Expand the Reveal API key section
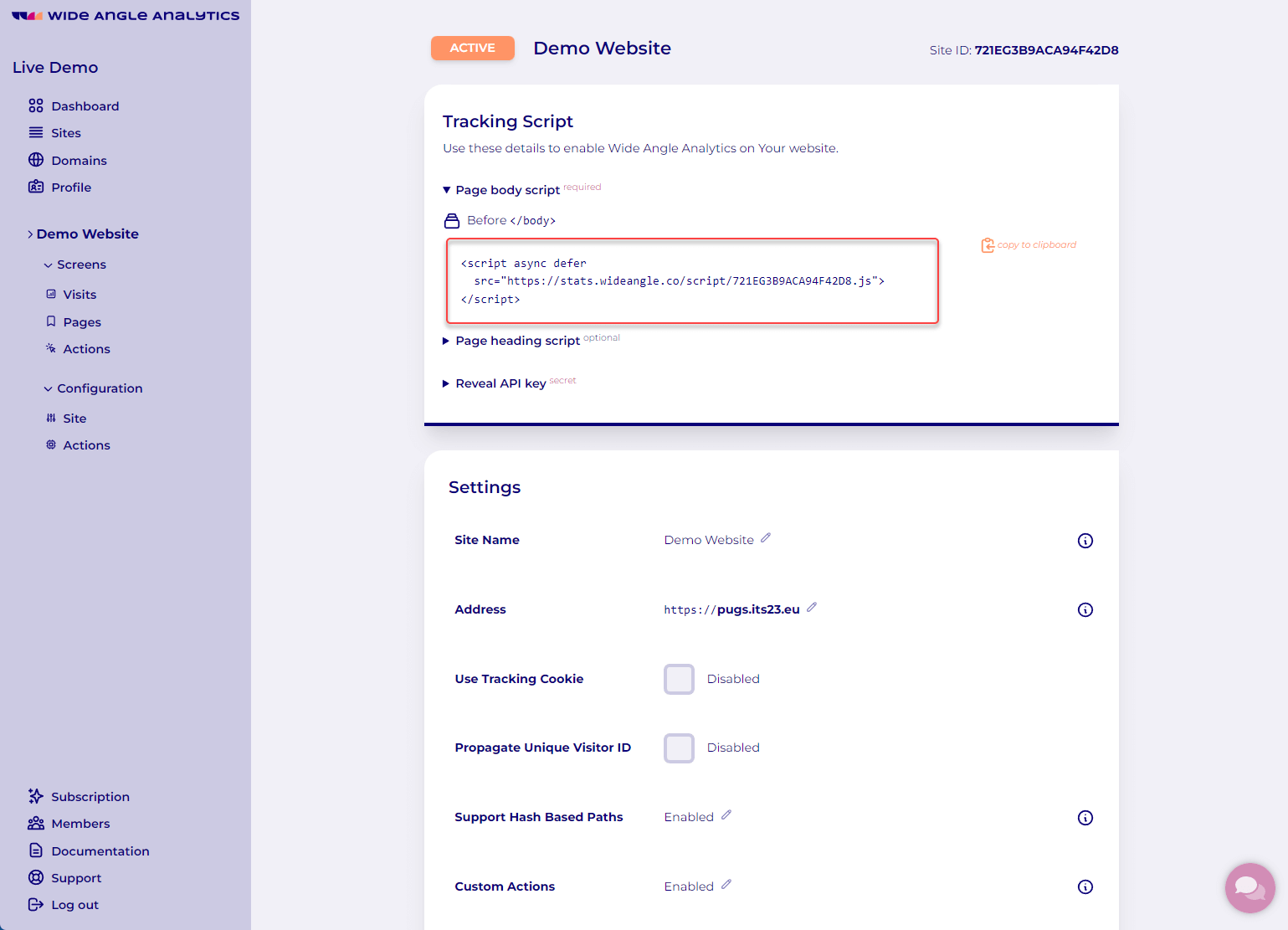Viewport: 1288px width, 930px height. click(x=495, y=383)
